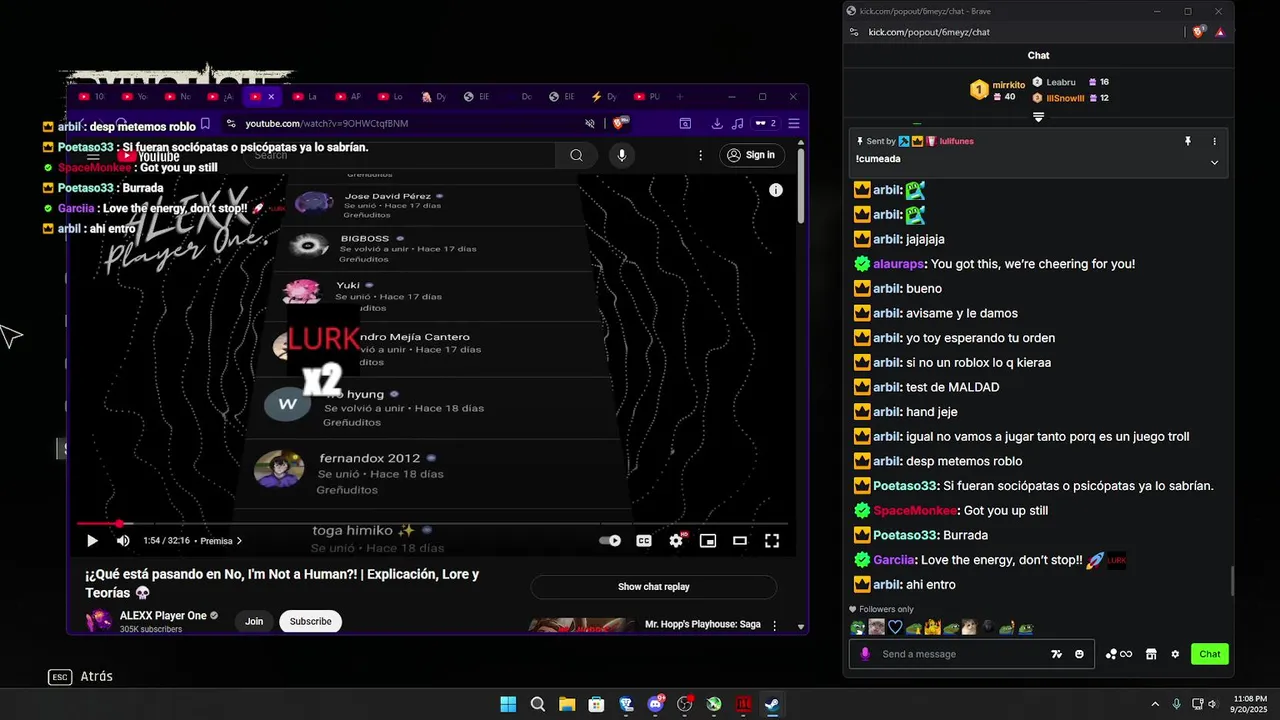The width and height of the screenshot is (1280, 720).
Task: Select the blue heart emote
Action: pyautogui.click(x=895, y=628)
